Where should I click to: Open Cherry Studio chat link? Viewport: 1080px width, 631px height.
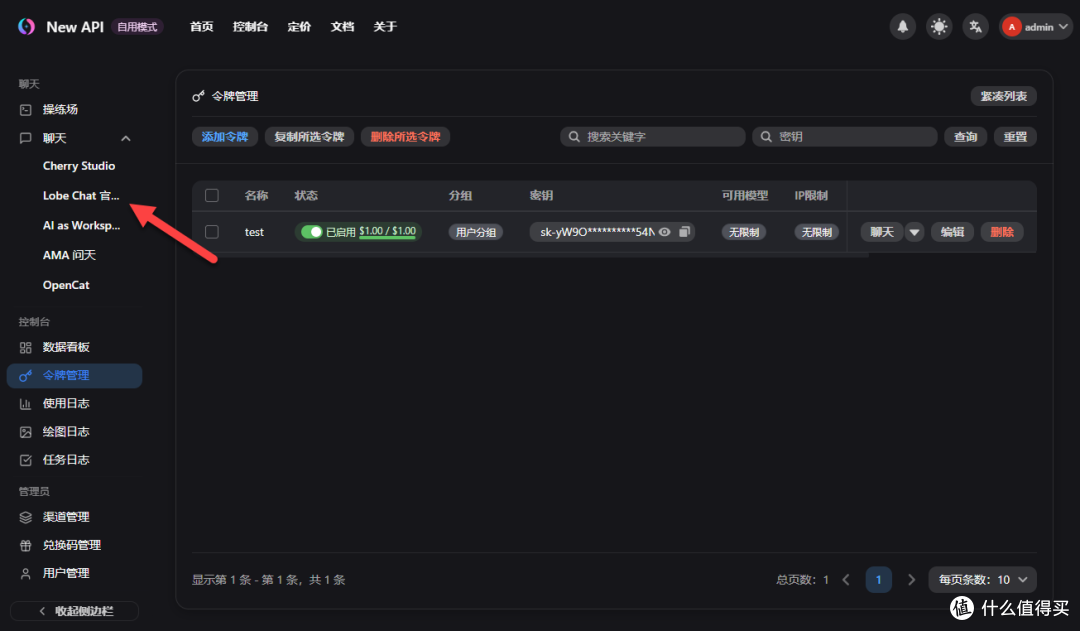click(79, 166)
